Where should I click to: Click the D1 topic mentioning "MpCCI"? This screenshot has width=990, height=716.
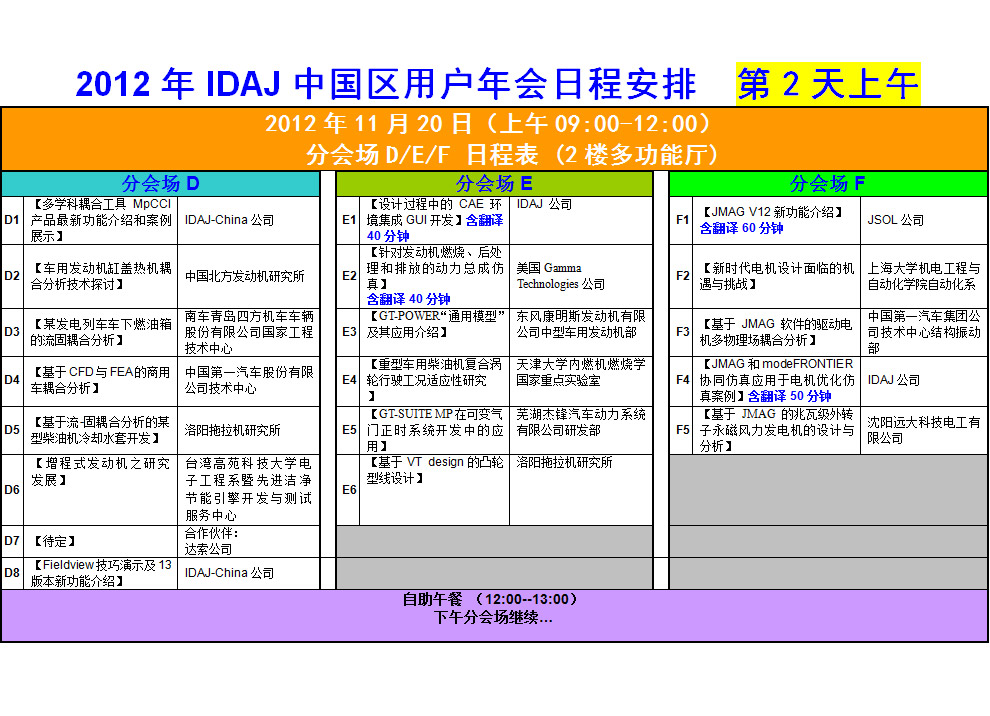[101, 220]
